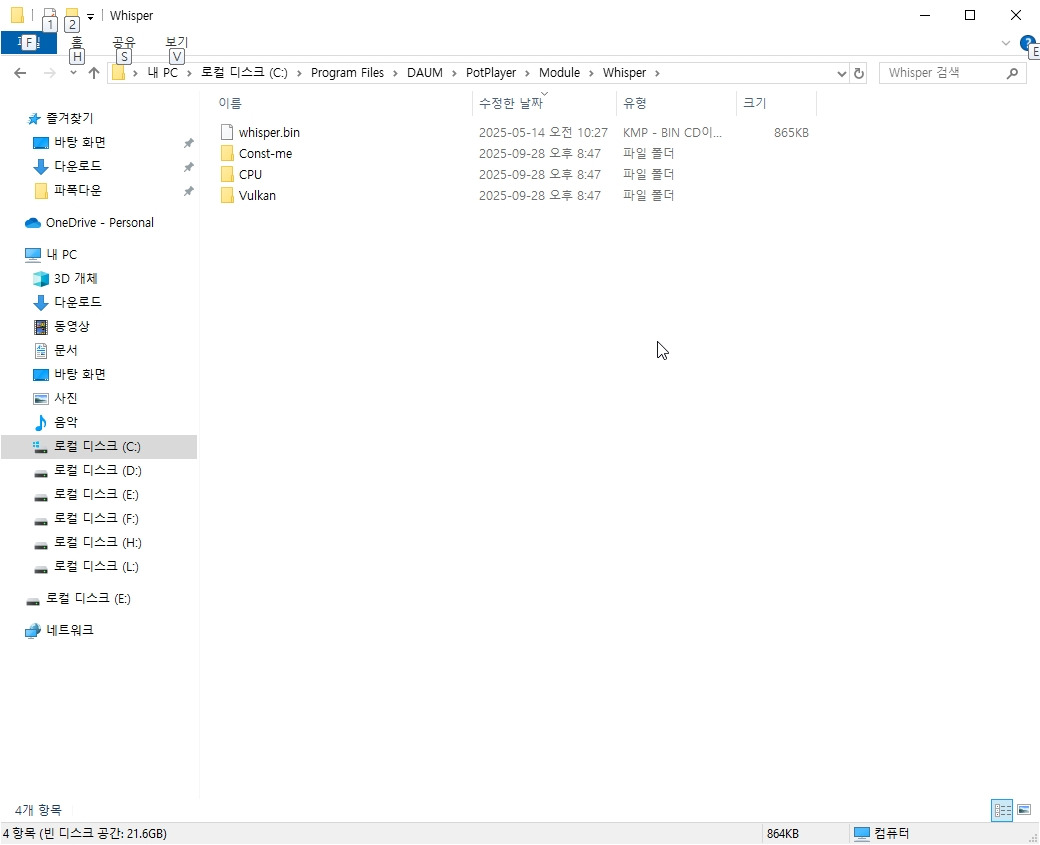1040x845 pixels.
Task: Go to Module breadcrumb
Action: click(x=559, y=73)
